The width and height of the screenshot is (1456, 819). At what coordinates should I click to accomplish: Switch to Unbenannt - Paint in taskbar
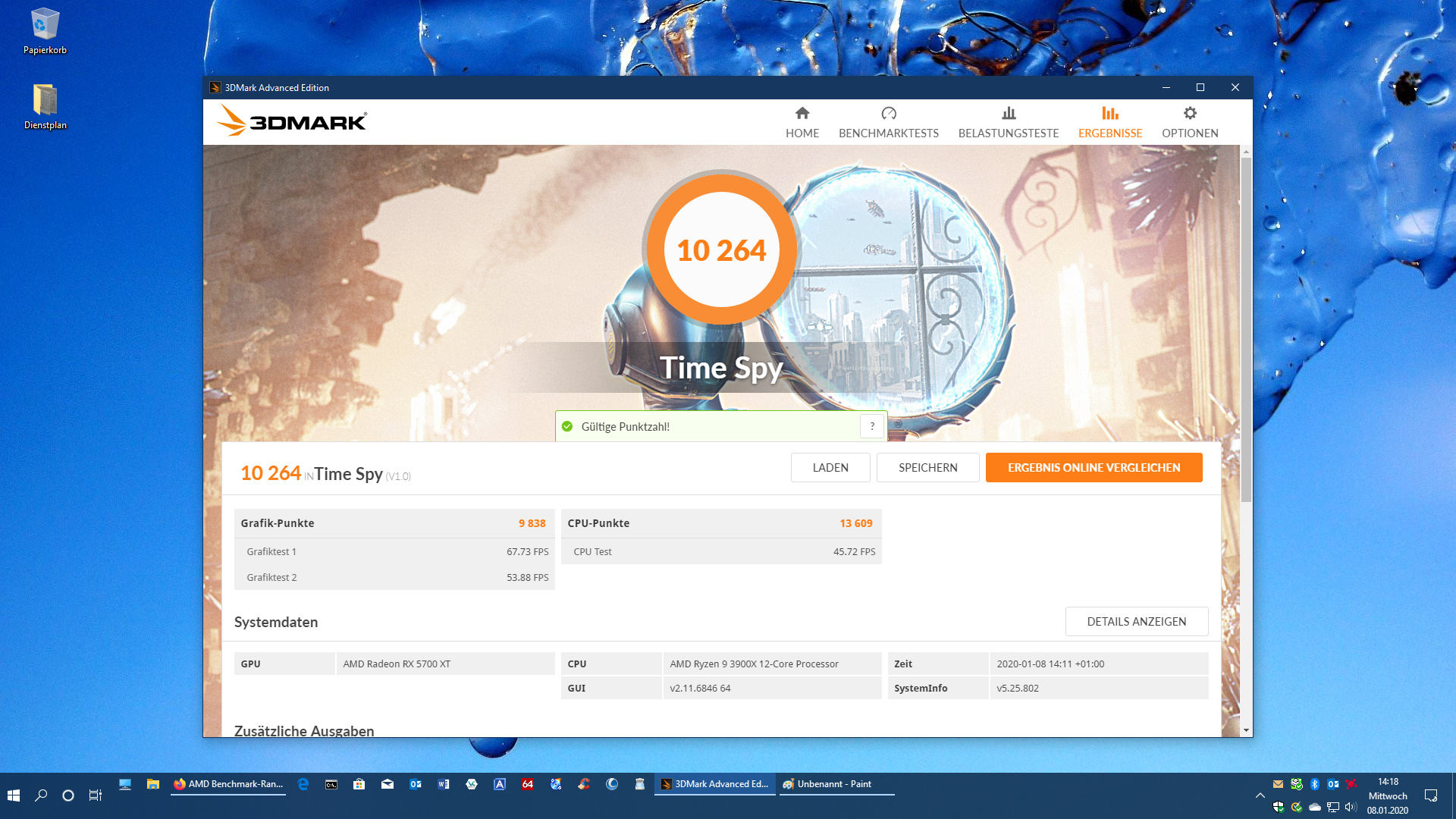click(x=836, y=784)
